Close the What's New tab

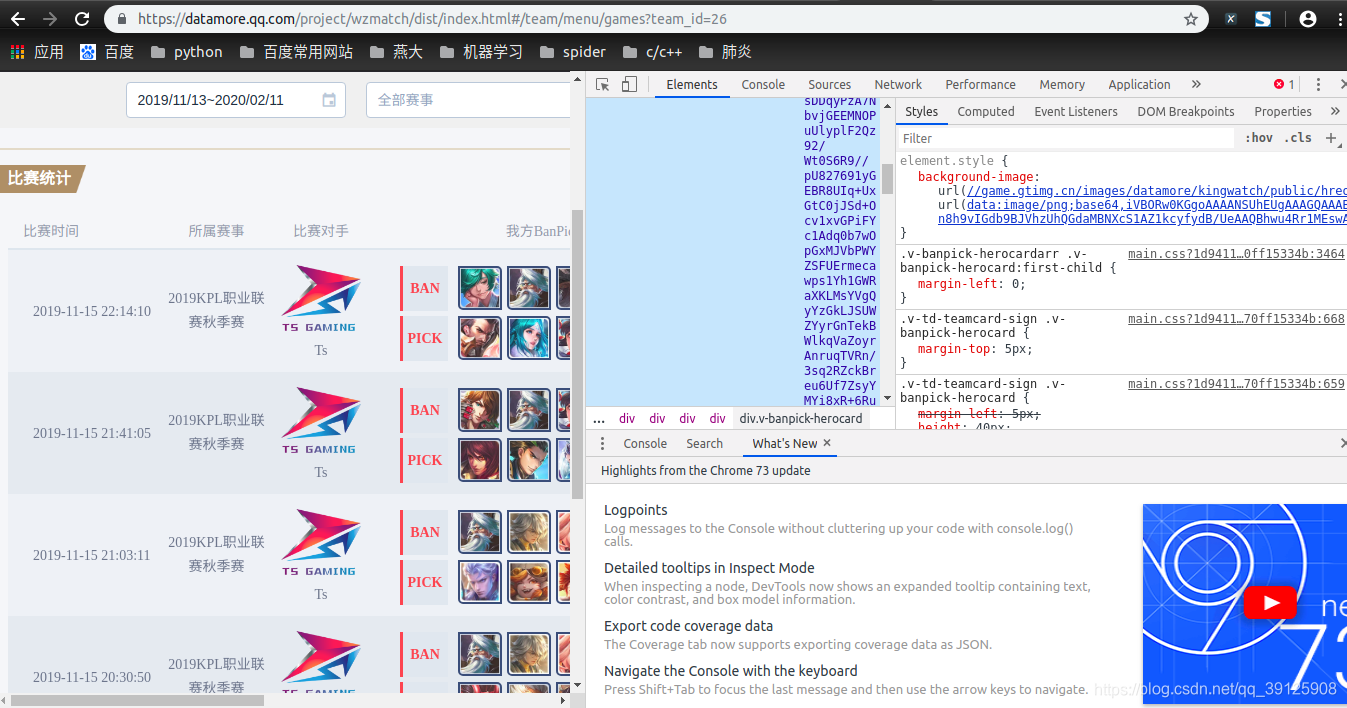tap(827, 443)
